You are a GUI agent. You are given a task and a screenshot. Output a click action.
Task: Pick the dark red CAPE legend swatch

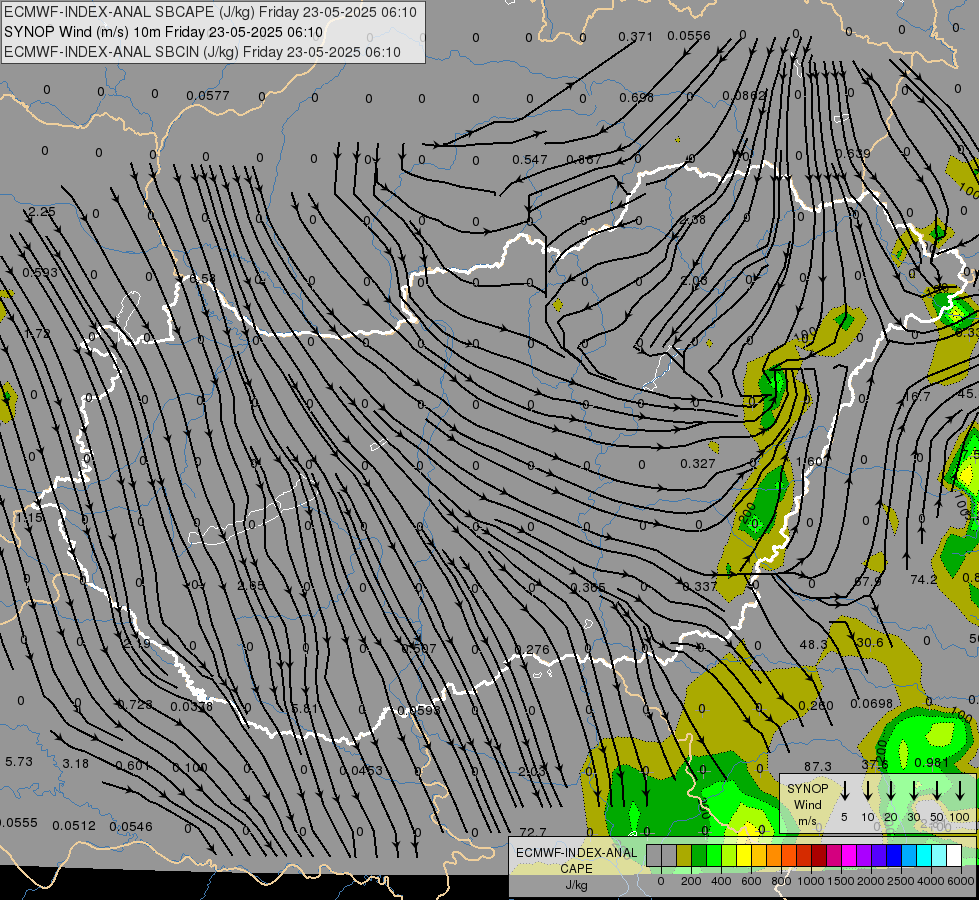tap(819, 856)
